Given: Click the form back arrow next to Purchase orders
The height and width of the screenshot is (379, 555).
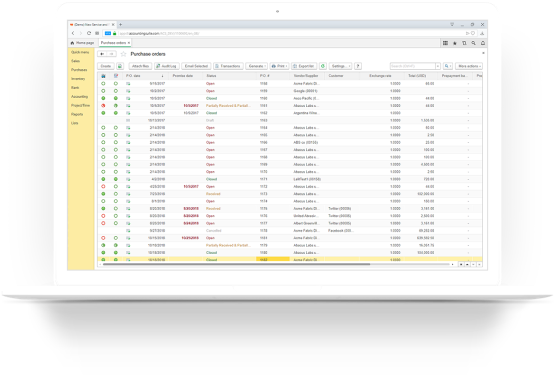Looking at the screenshot, I should click(102, 54).
